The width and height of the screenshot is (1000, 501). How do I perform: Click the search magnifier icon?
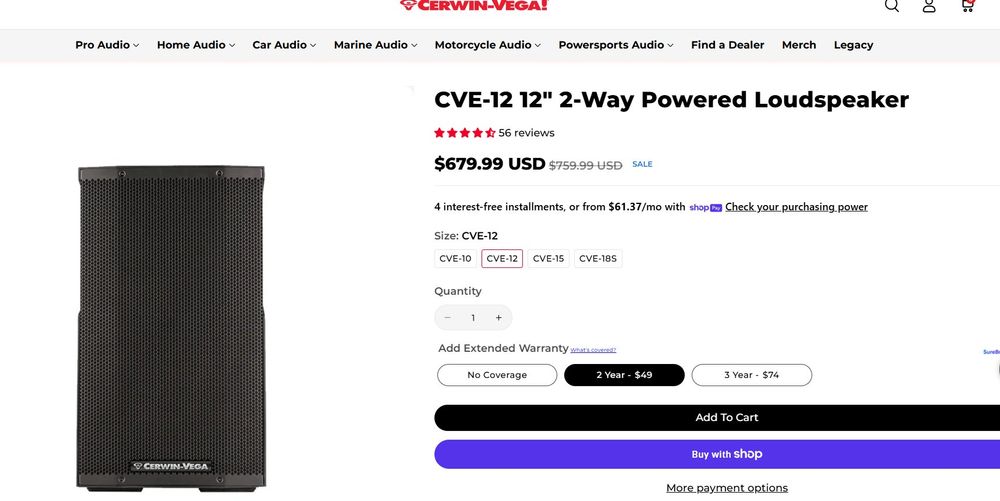892,5
